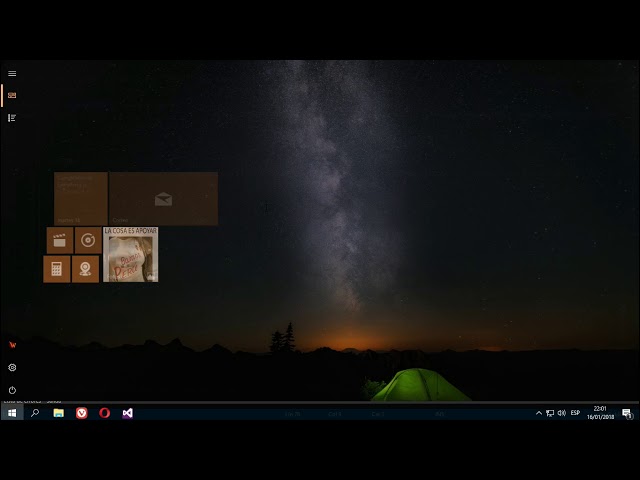
Task: Click the user account icon in Start sidebar
Action: (x=12, y=345)
